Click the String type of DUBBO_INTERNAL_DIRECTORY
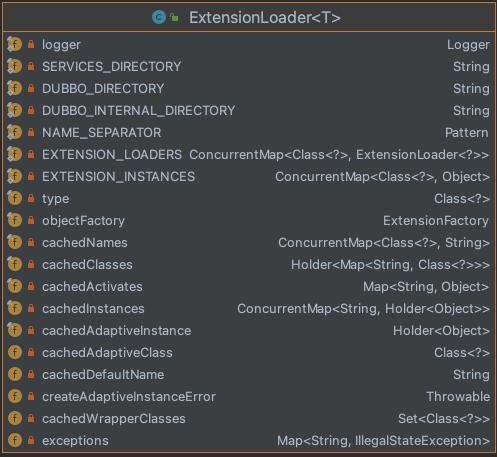Viewport: 497px width, 457px height. tap(471, 111)
